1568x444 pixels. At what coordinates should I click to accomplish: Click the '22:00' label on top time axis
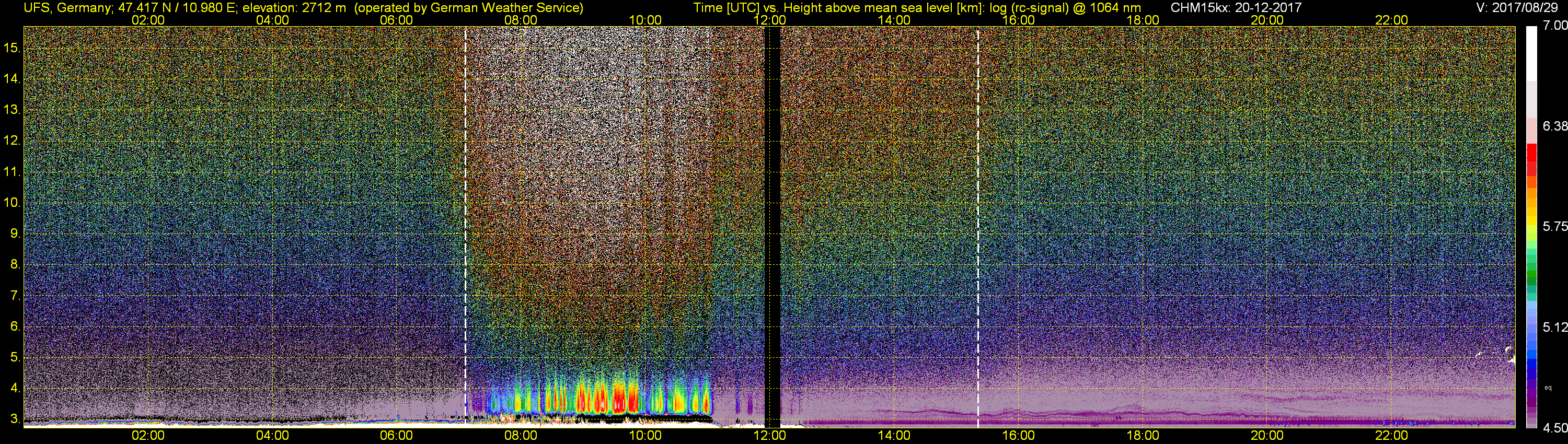pyautogui.click(x=1391, y=20)
